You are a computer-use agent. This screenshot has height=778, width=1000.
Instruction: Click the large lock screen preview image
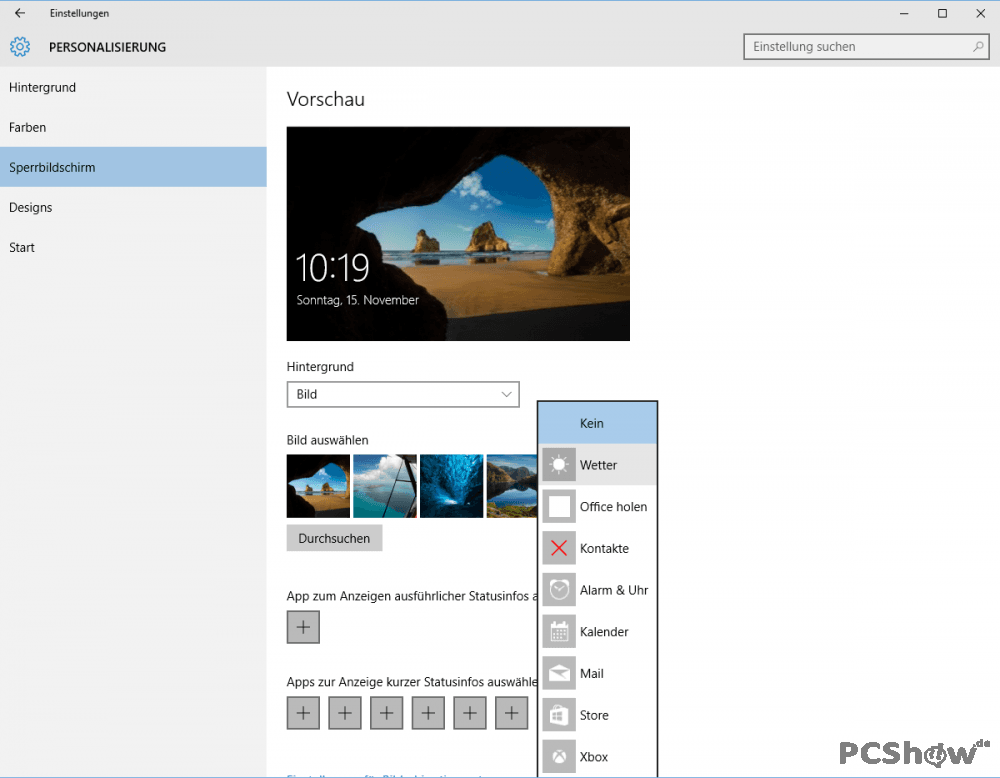coord(458,233)
